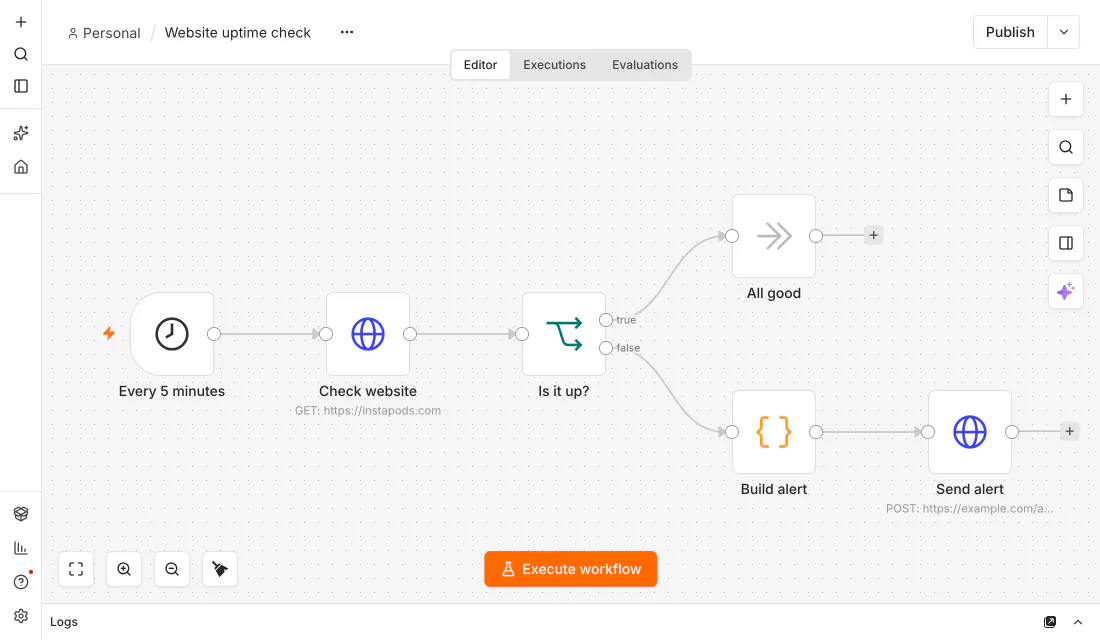Fit workflow to view
The width and height of the screenshot is (1100, 640).
76,569
